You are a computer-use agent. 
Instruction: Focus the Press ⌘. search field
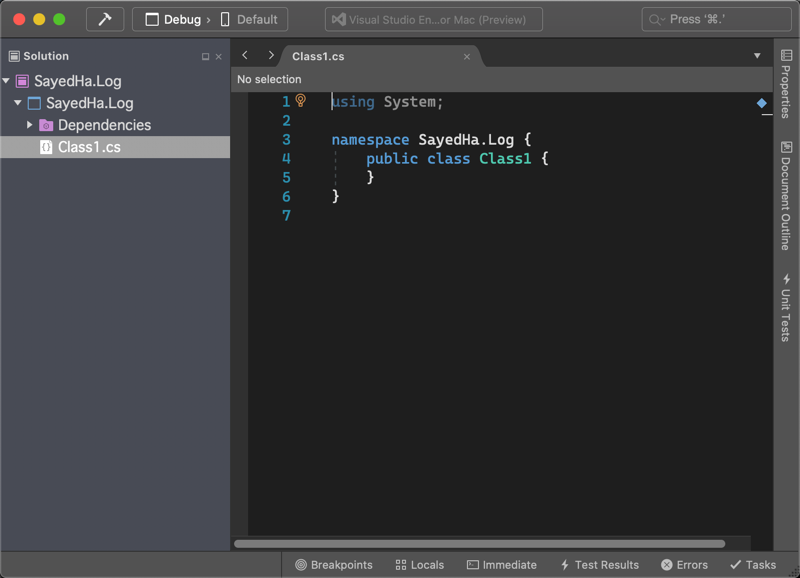click(716, 19)
